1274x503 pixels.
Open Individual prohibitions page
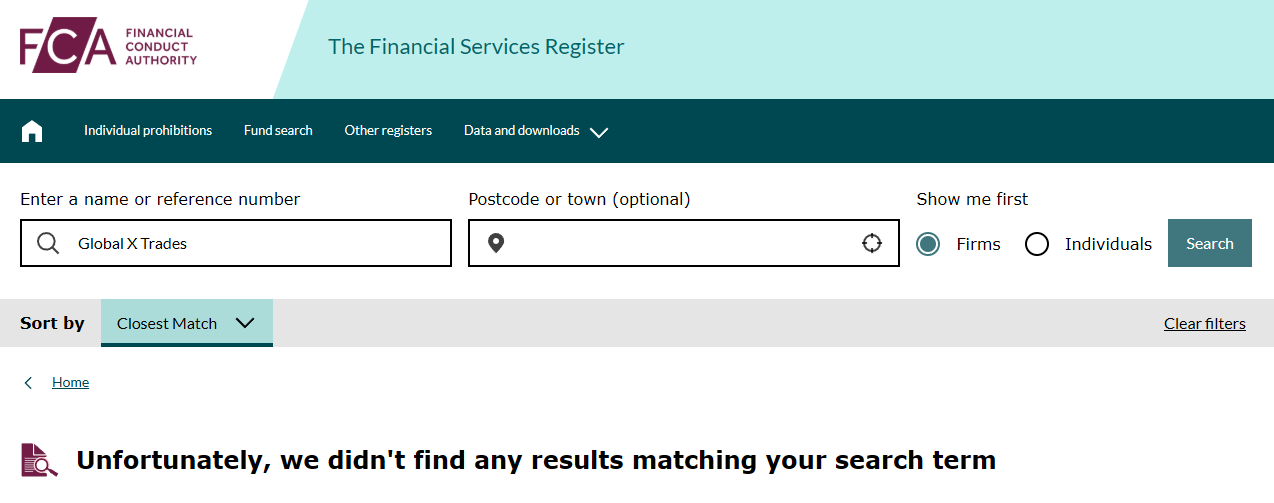click(148, 131)
